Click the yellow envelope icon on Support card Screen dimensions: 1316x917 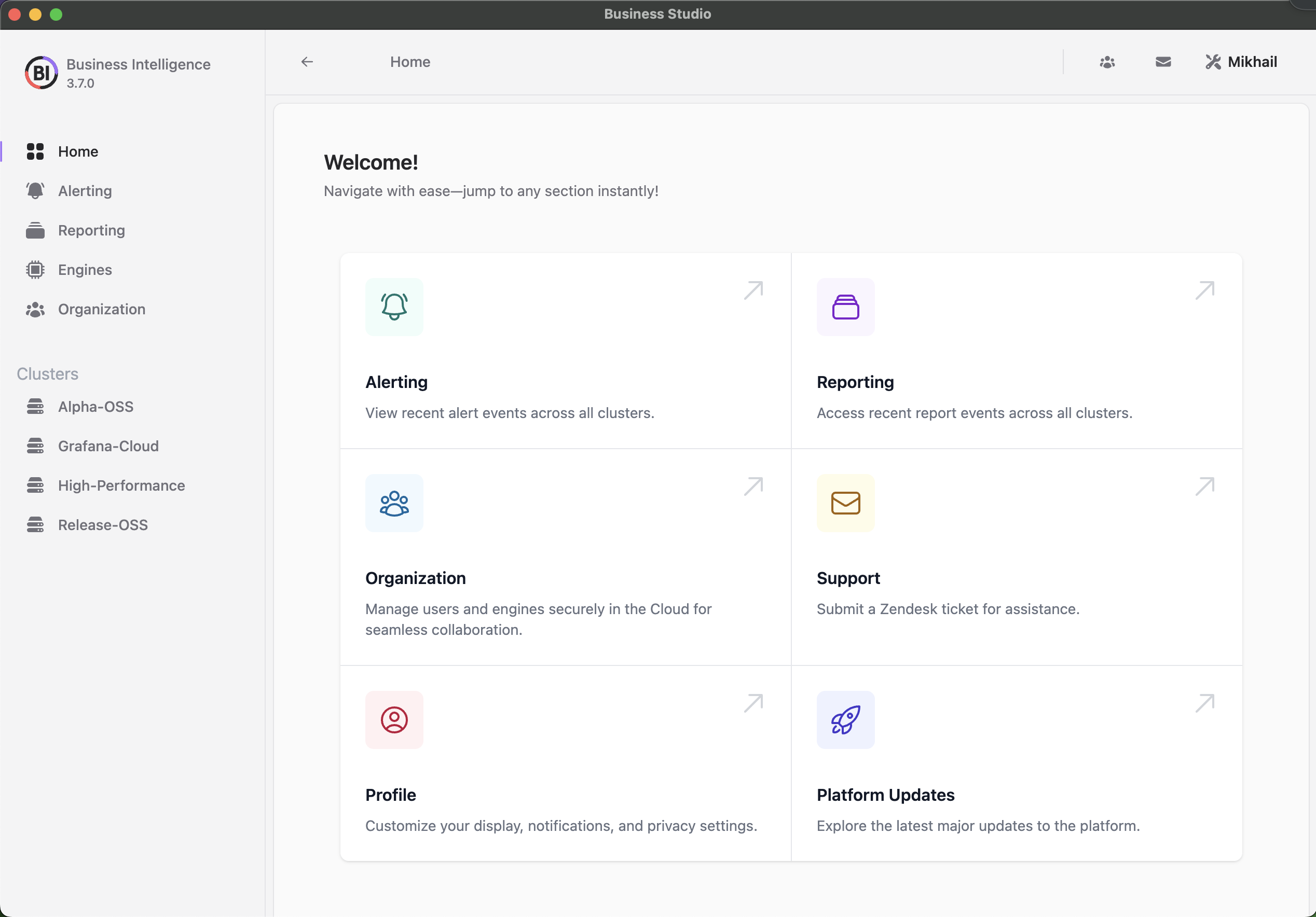pyautogui.click(x=845, y=503)
